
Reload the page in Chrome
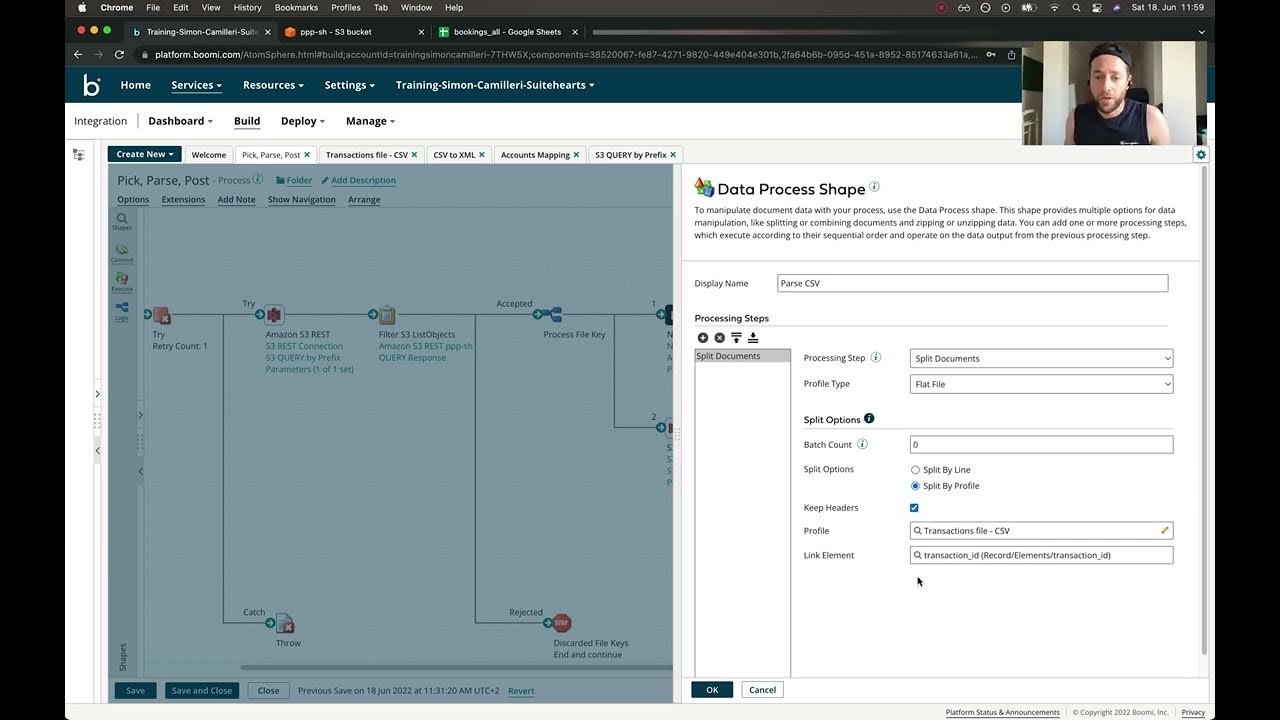click(119, 55)
